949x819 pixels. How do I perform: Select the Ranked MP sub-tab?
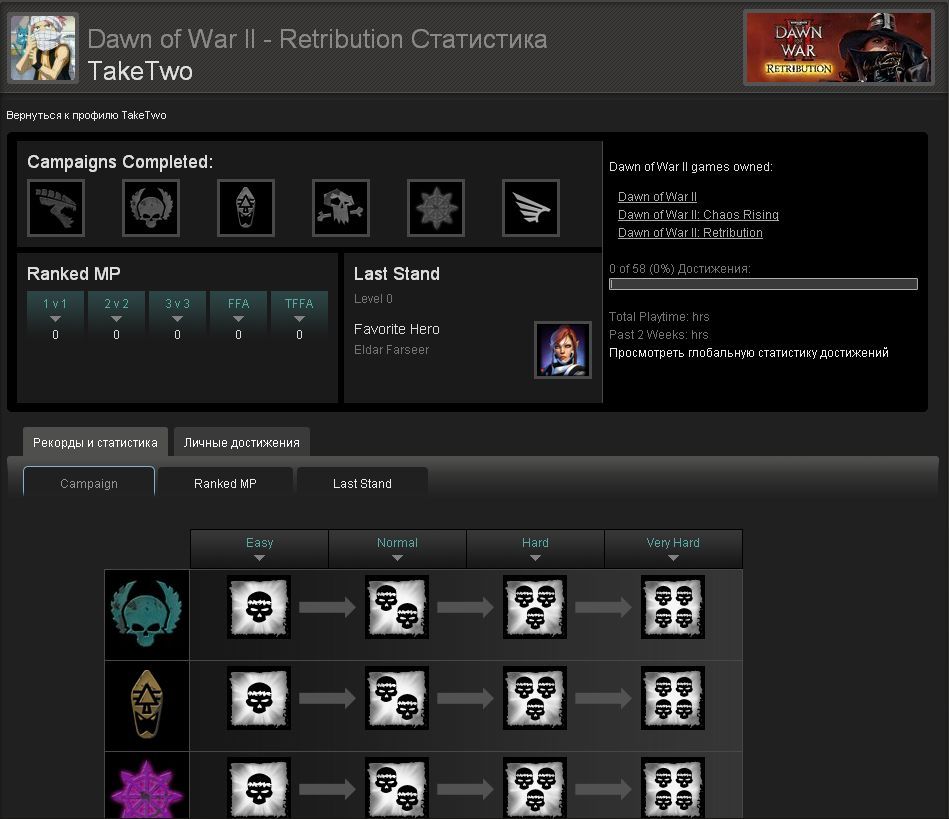(225, 483)
